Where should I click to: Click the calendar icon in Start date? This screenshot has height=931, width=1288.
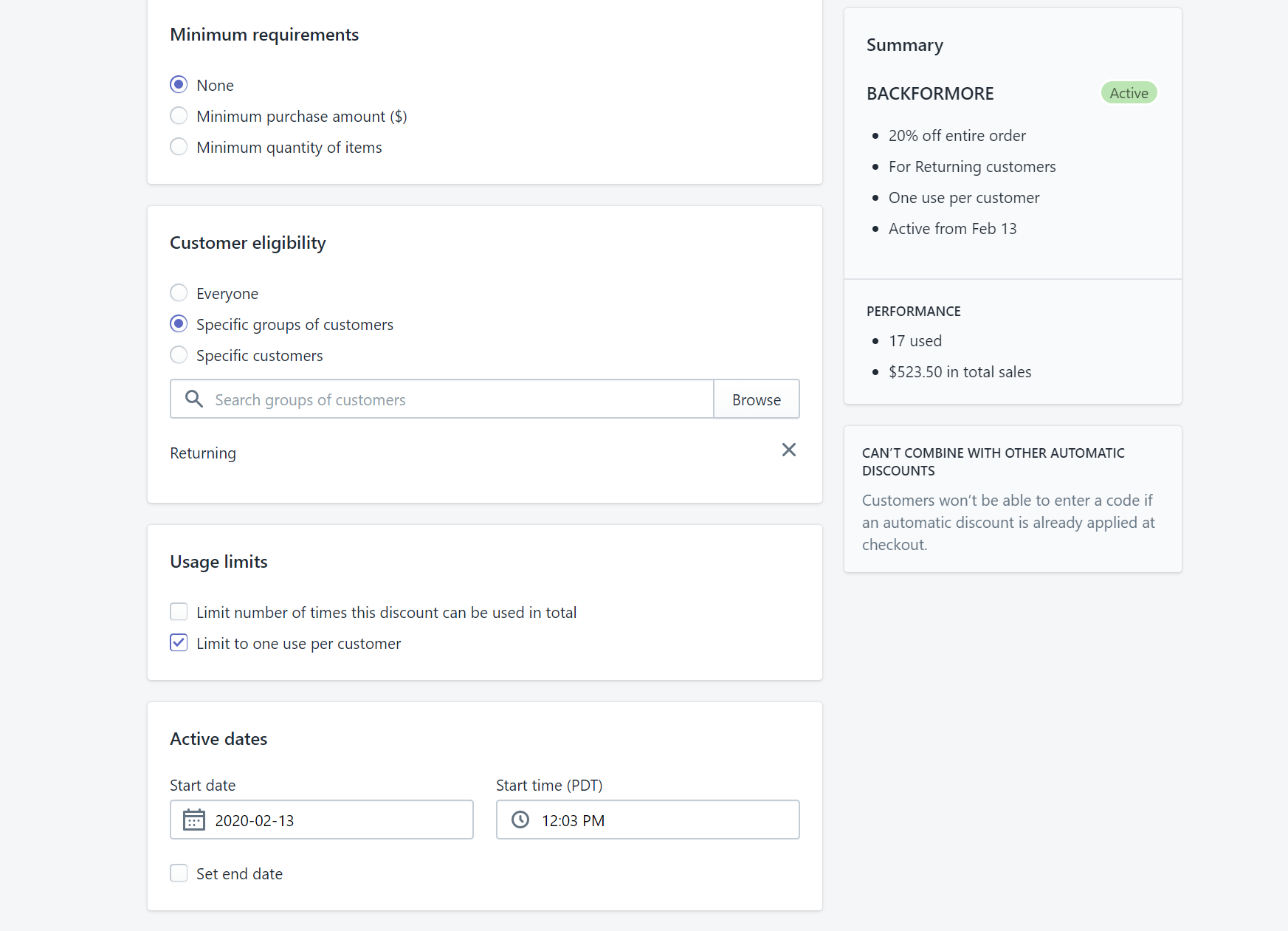point(194,820)
